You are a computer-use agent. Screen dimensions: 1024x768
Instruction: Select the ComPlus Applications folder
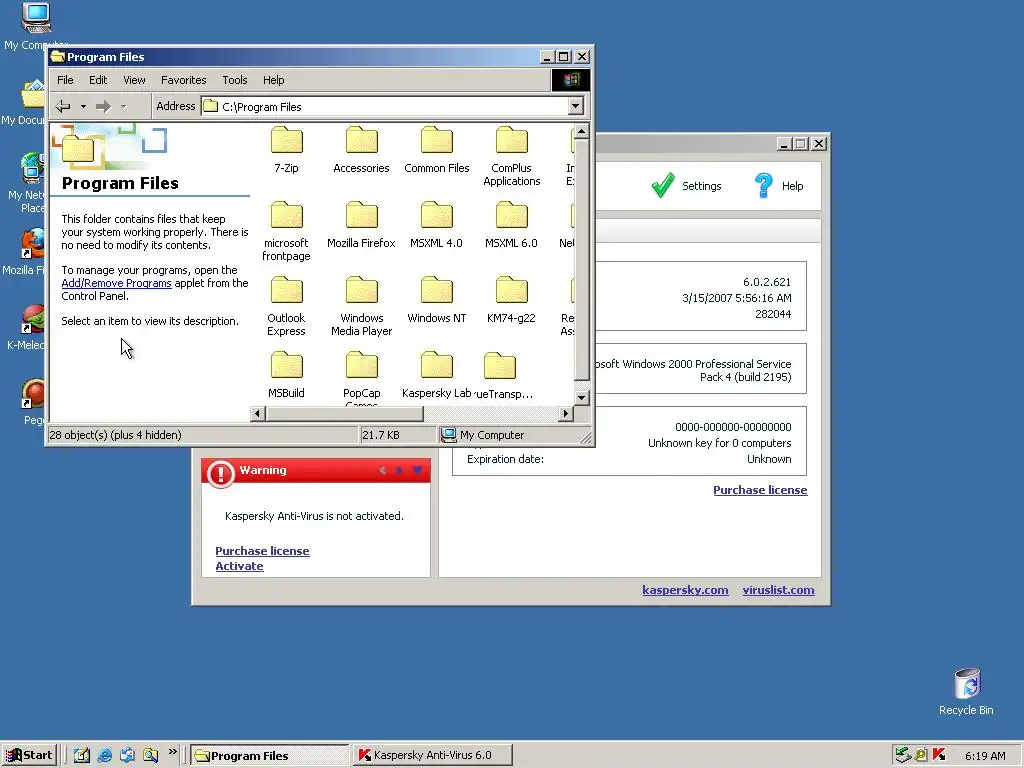point(511,156)
